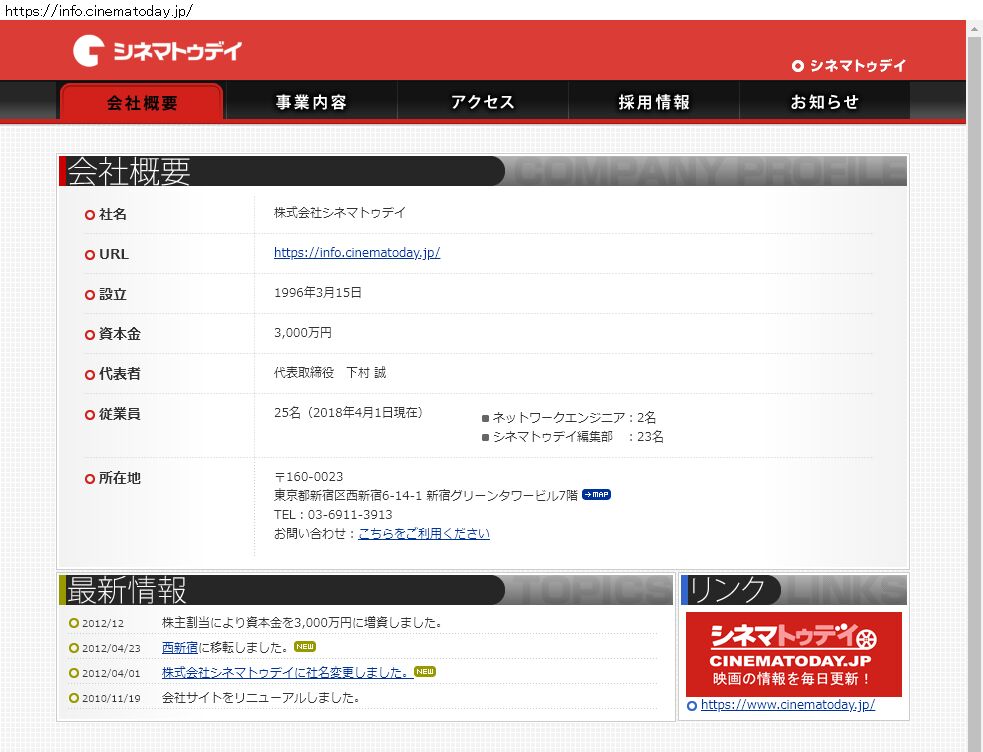Open the 会社概要 tab
The width and height of the screenshot is (983, 752).
[x=142, y=102]
